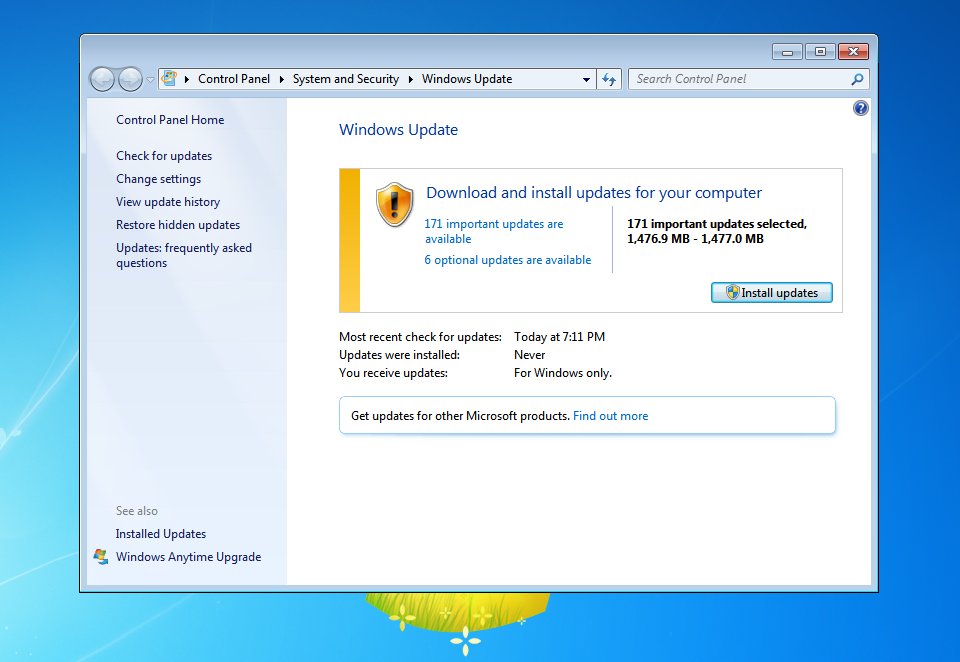Screen dimensions: 960x662
Task: Maximize the Windows Update window
Action: (820, 52)
